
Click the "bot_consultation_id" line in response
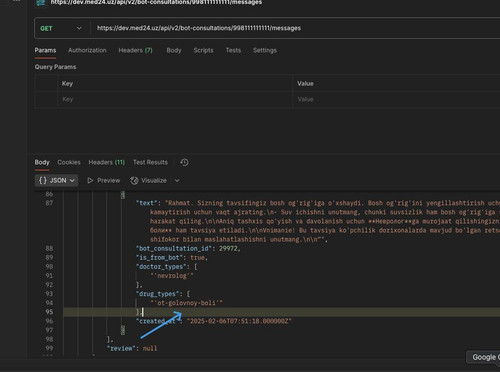pos(188,248)
